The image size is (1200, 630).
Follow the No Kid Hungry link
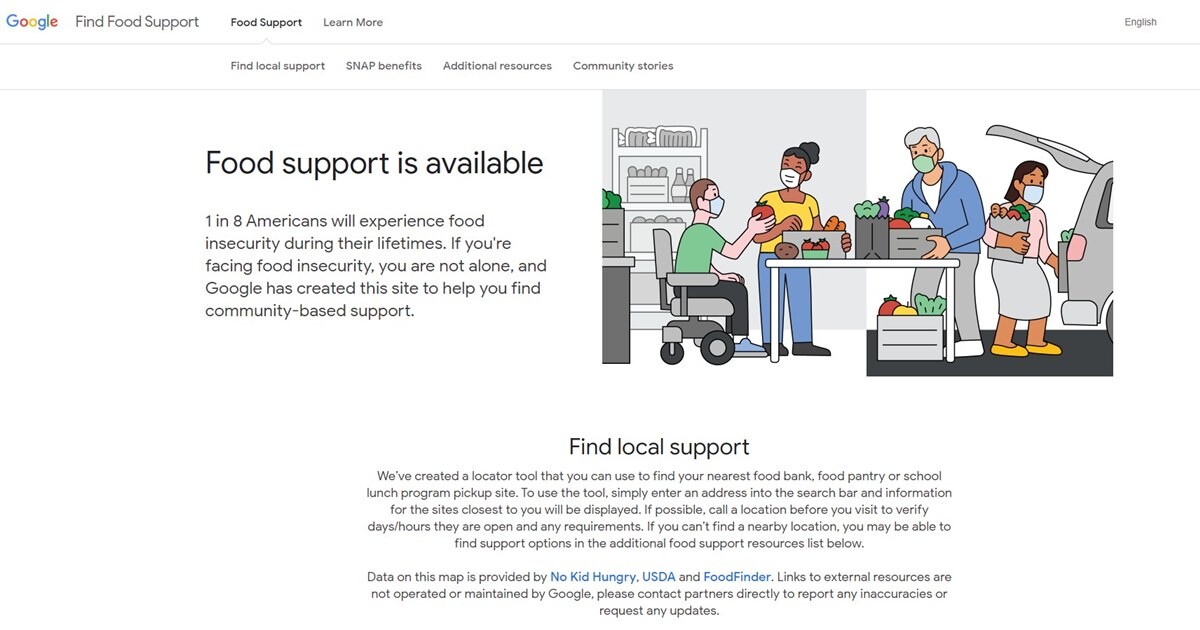[x=593, y=577]
